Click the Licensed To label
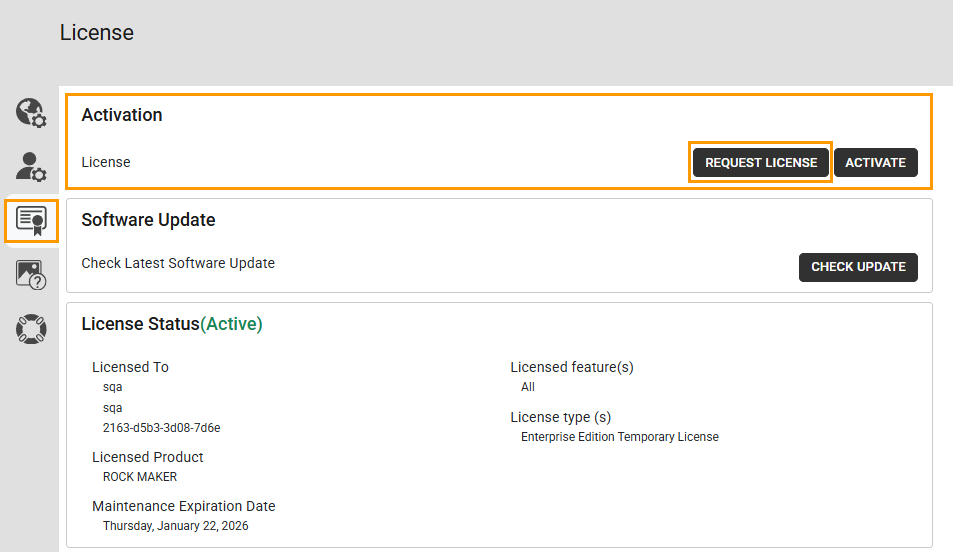The height and width of the screenshot is (552, 953). point(130,367)
